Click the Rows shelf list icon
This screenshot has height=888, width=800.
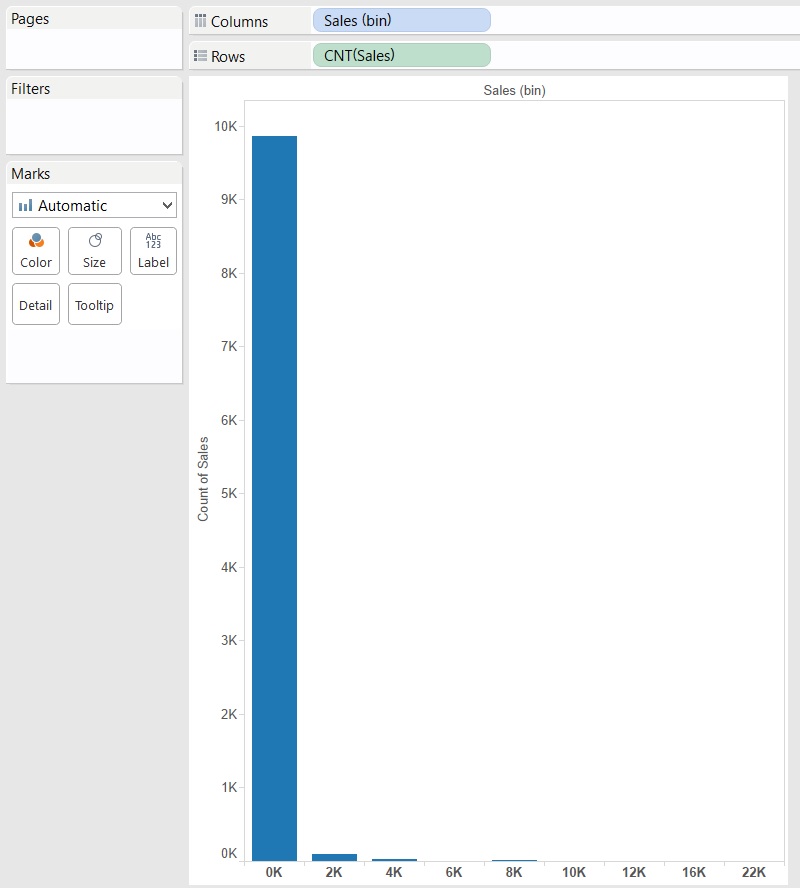[x=200, y=56]
